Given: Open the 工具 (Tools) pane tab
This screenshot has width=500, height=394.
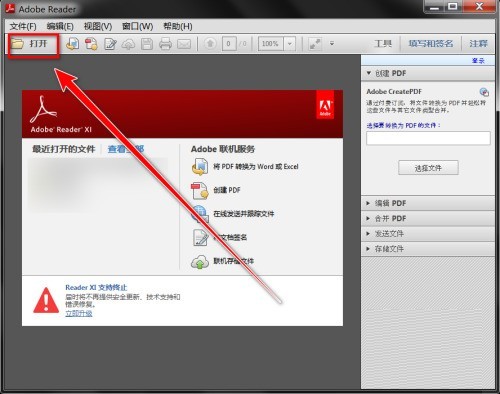Looking at the screenshot, I should coord(383,44).
